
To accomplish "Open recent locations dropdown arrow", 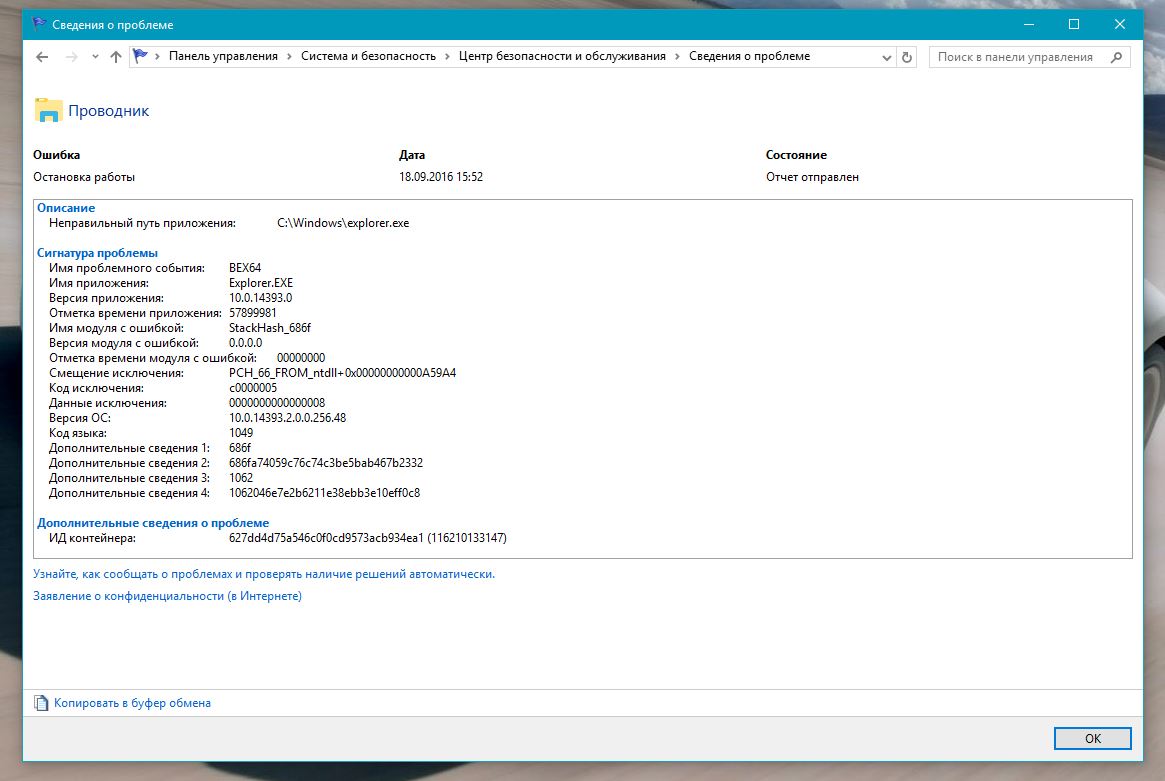I will pyautogui.click(x=95, y=57).
